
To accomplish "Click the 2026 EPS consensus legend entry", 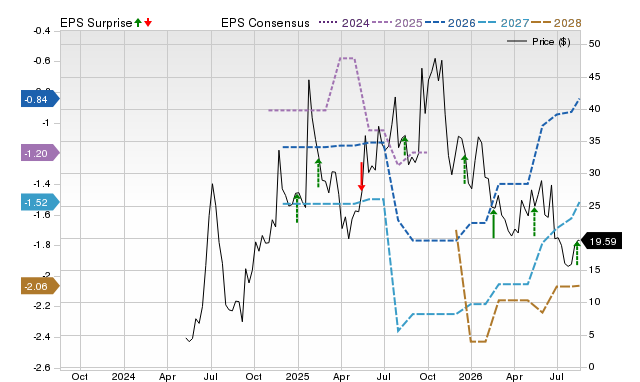I will (450, 23).
